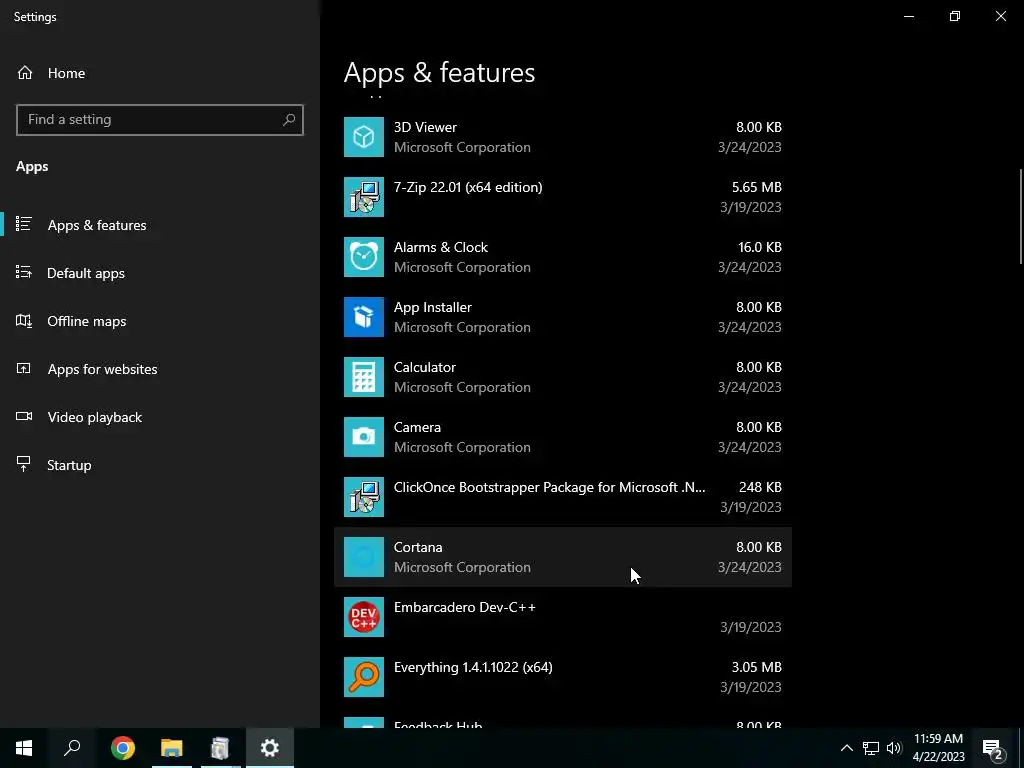1024x768 pixels.
Task: Click the Apps & features sidebar icon
Action: (24, 224)
